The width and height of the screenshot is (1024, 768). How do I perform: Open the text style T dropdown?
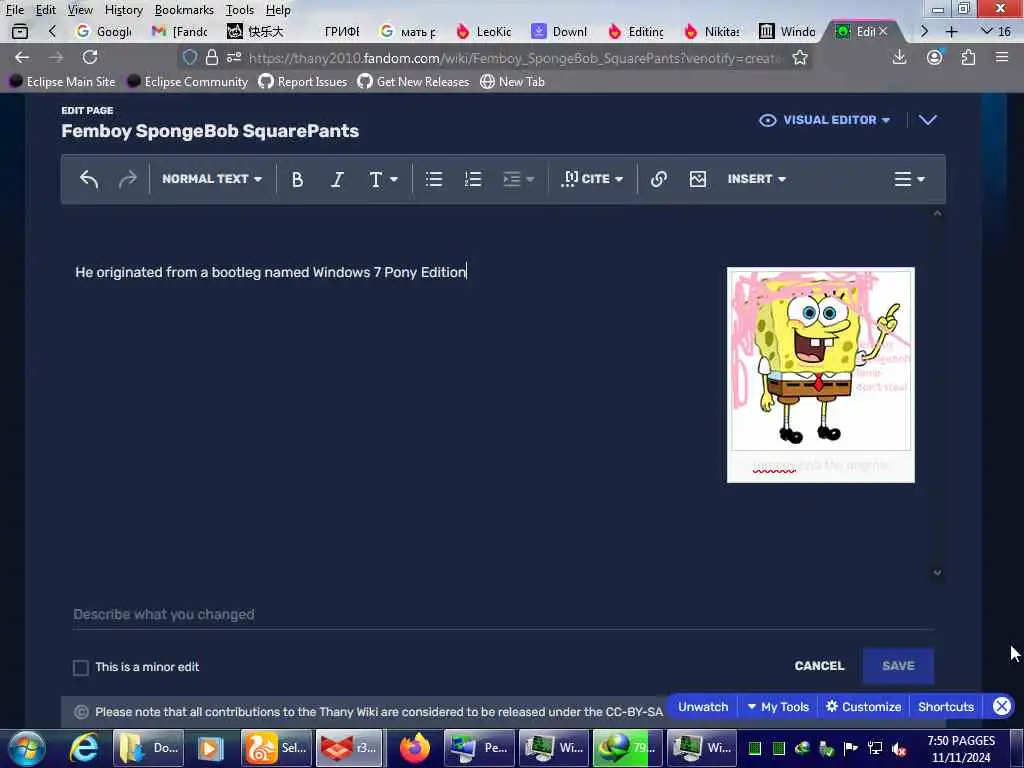(383, 179)
